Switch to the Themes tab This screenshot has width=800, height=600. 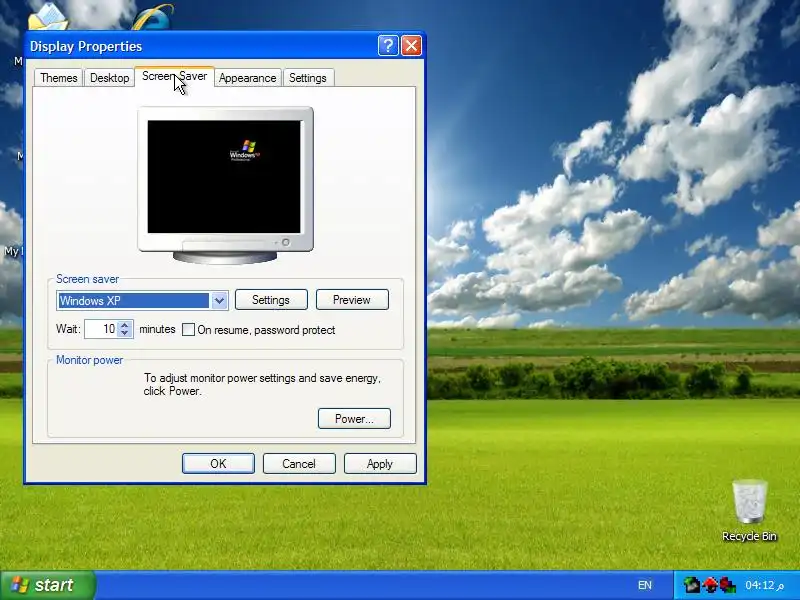[59, 78]
